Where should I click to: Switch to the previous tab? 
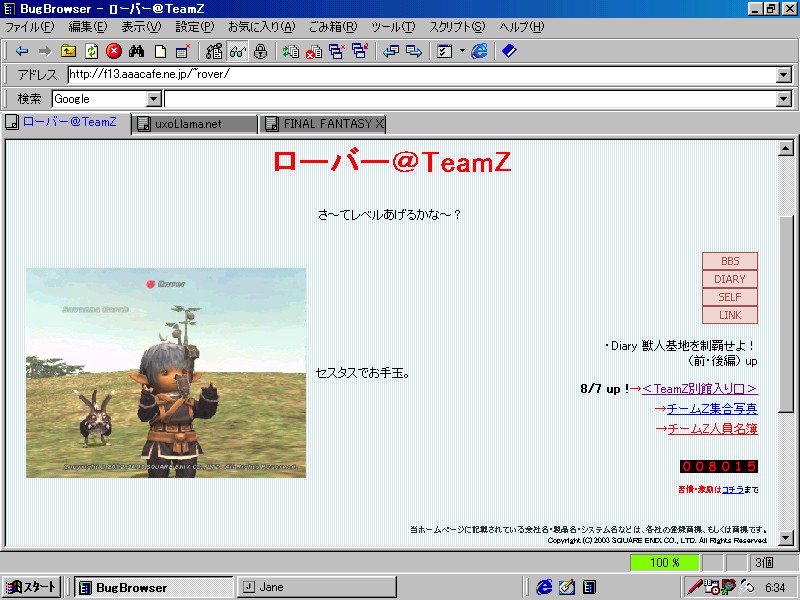pyautogui.click(x=391, y=51)
